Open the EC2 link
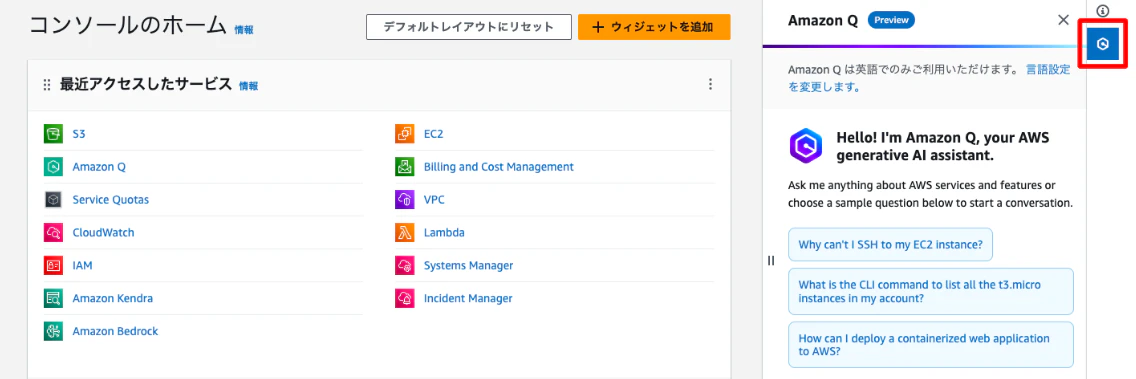This screenshot has width=1136, height=379. click(433, 134)
